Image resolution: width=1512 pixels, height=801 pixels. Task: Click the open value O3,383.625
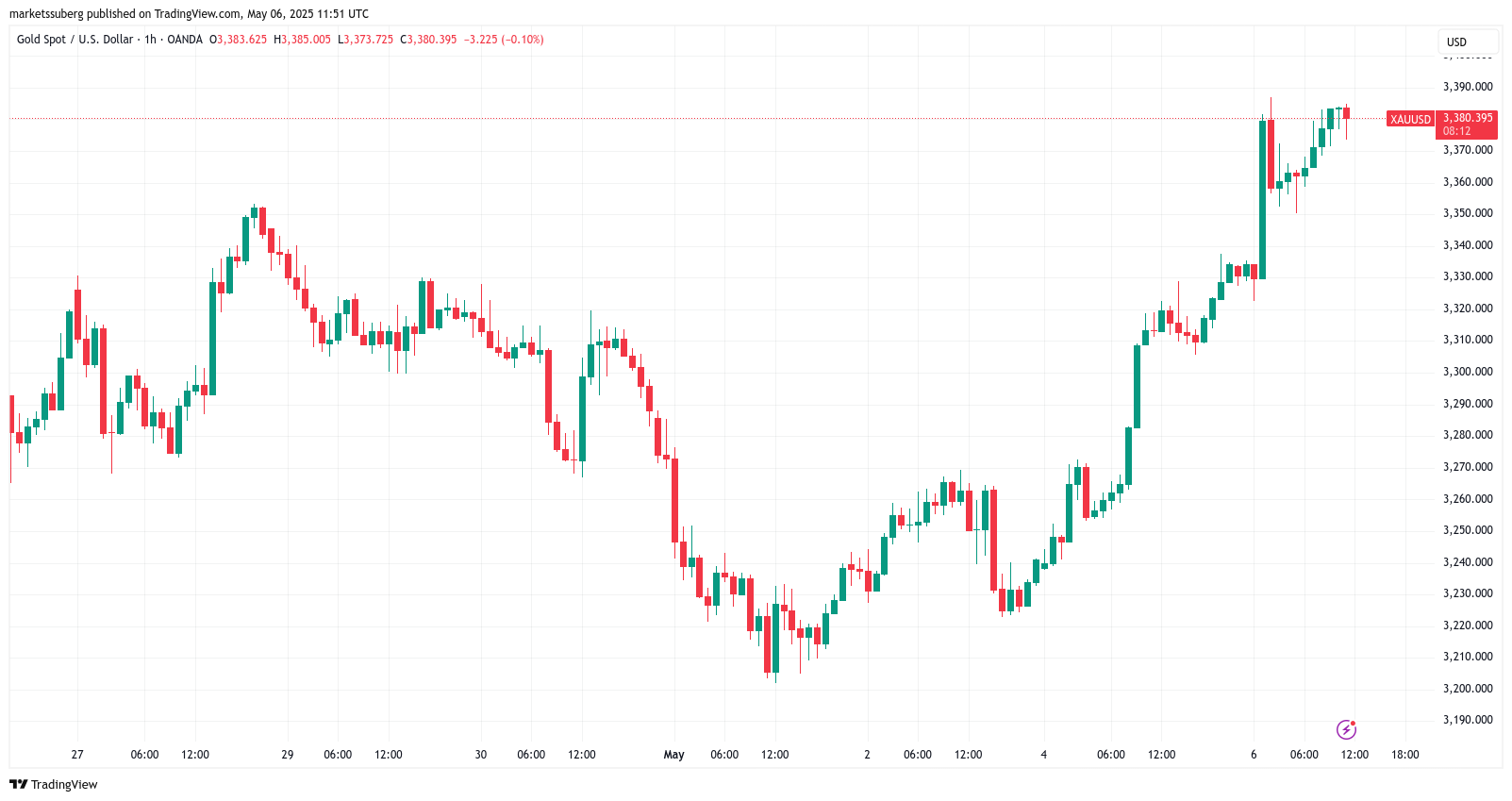tap(238, 40)
